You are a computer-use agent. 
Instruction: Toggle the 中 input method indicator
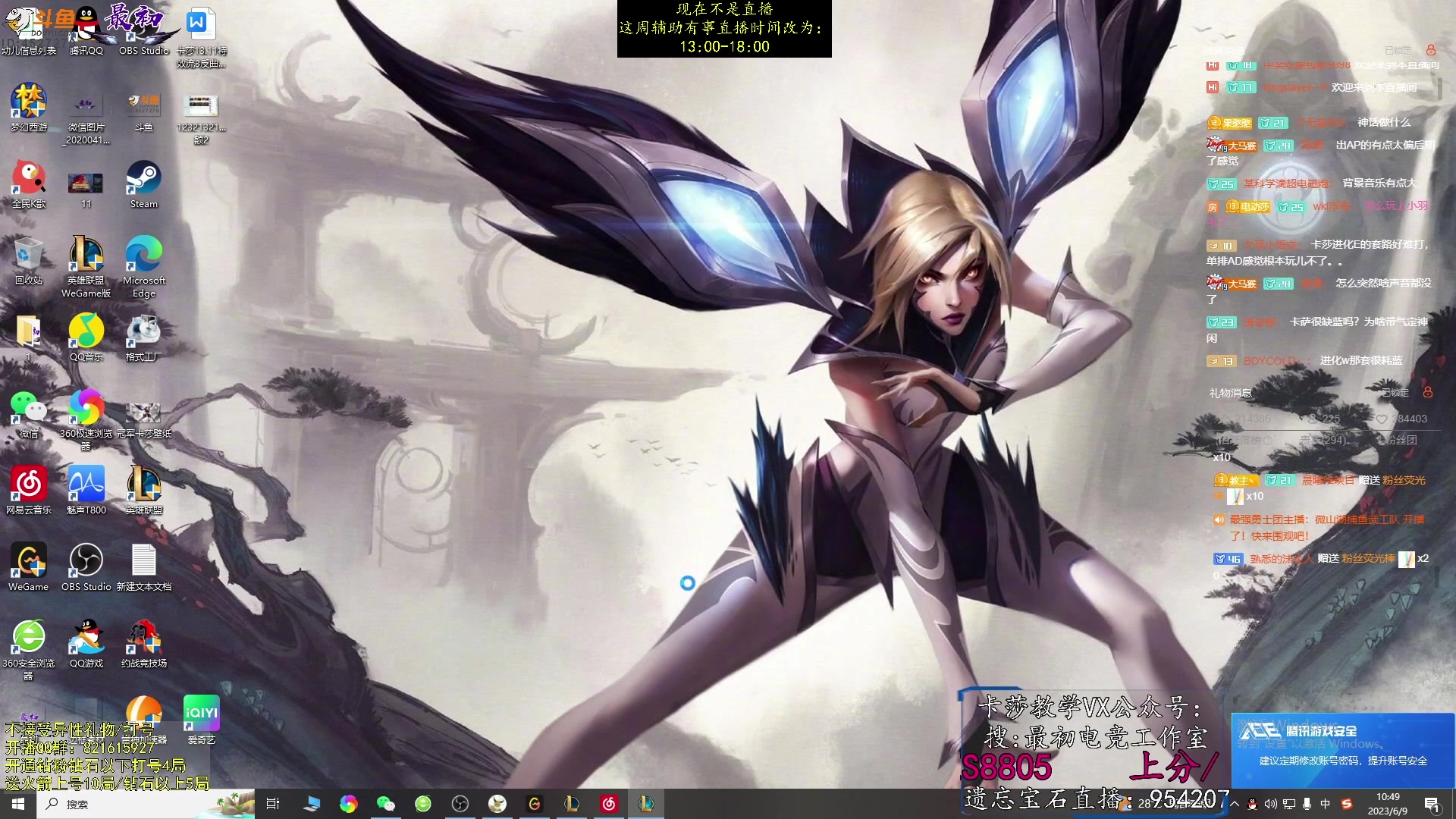point(1326,804)
